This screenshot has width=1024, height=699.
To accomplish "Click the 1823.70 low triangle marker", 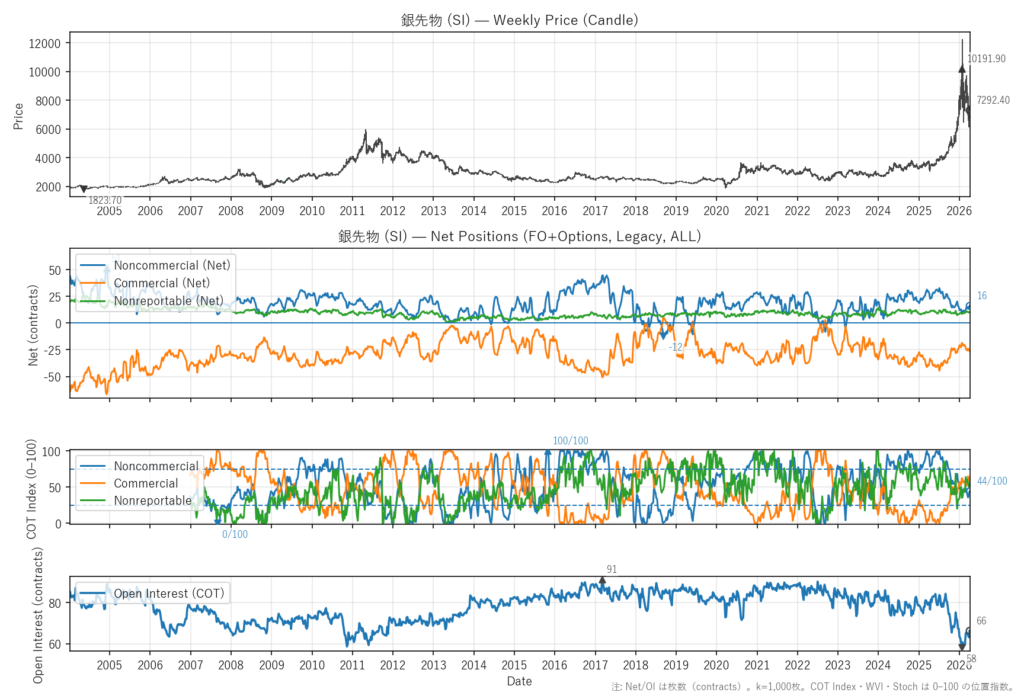I will pyautogui.click(x=83, y=189).
